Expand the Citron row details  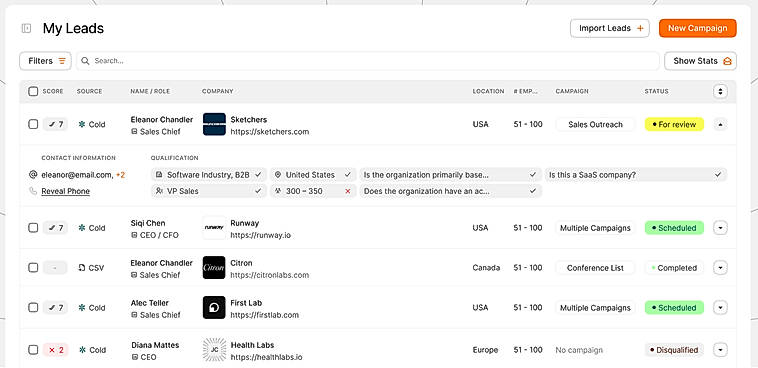pyautogui.click(x=720, y=268)
